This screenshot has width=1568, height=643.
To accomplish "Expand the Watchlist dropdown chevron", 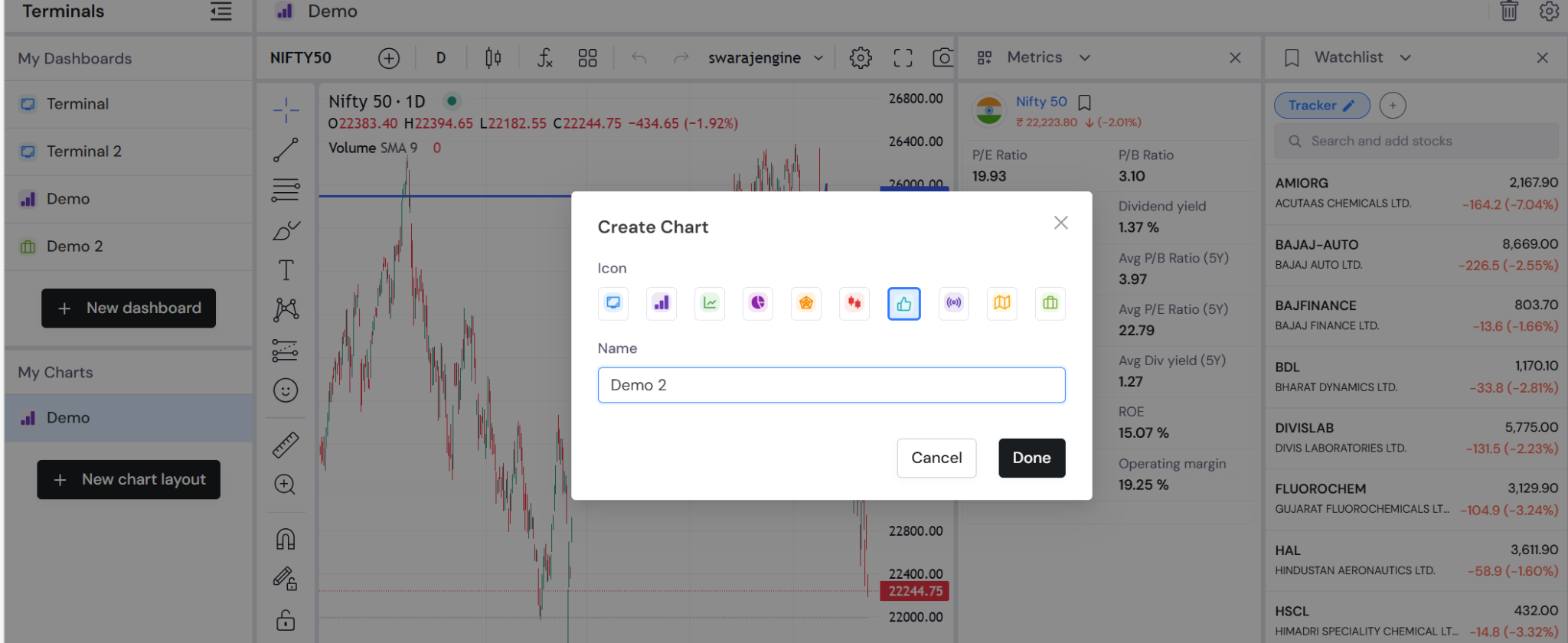I will coord(1405,57).
